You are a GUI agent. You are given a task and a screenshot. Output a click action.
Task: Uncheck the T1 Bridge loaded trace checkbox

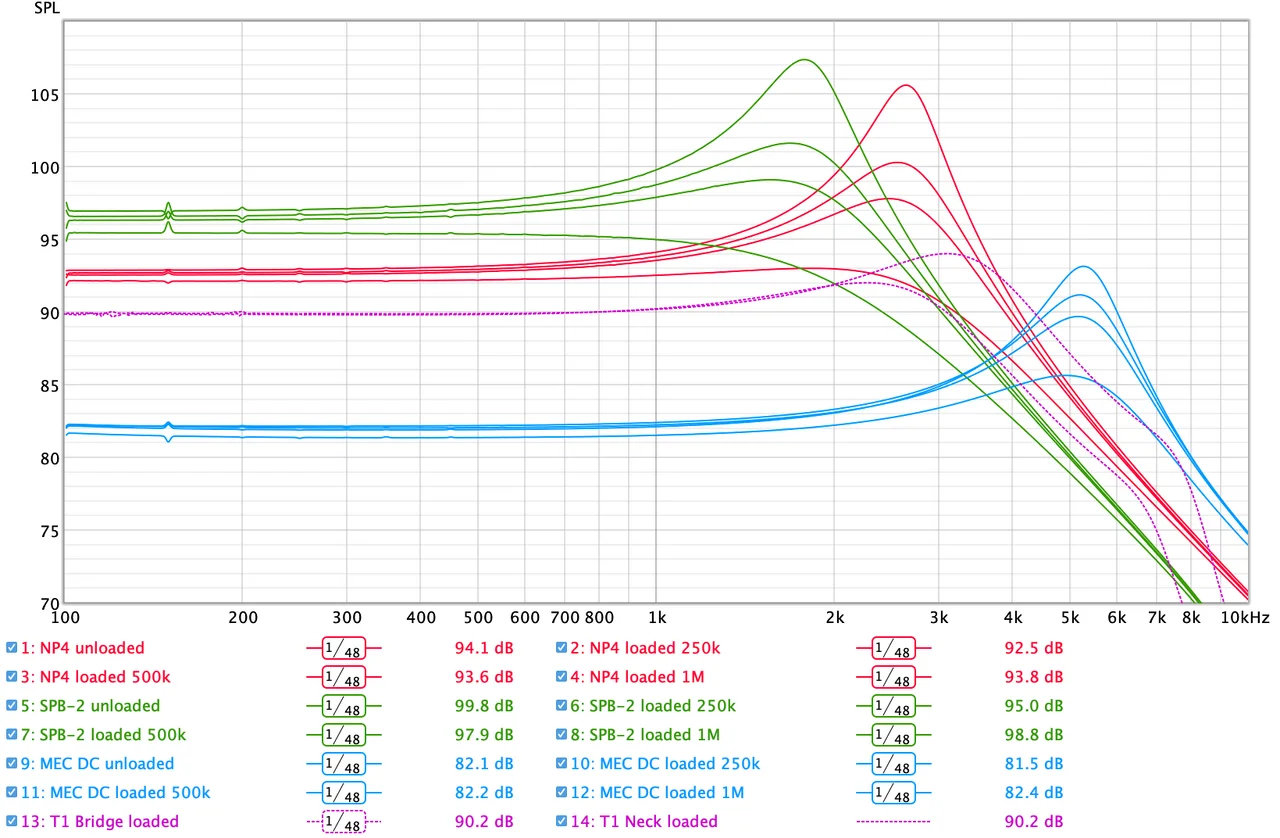[12, 822]
